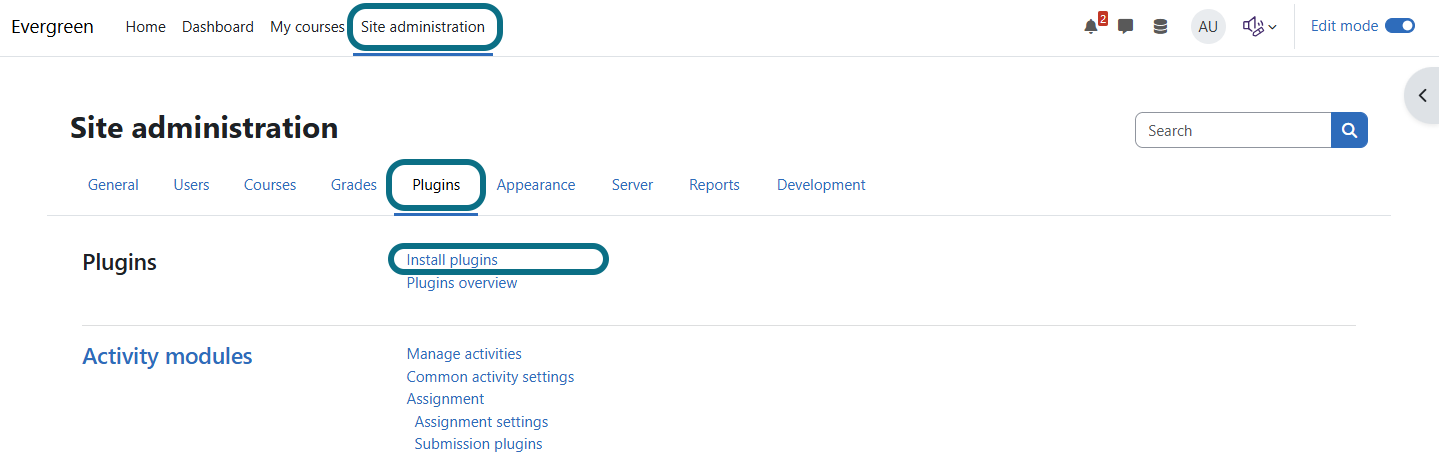Viewport: 1439px width, 461px height.
Task: Switch to the Courses tab
Action: [270, 185]
